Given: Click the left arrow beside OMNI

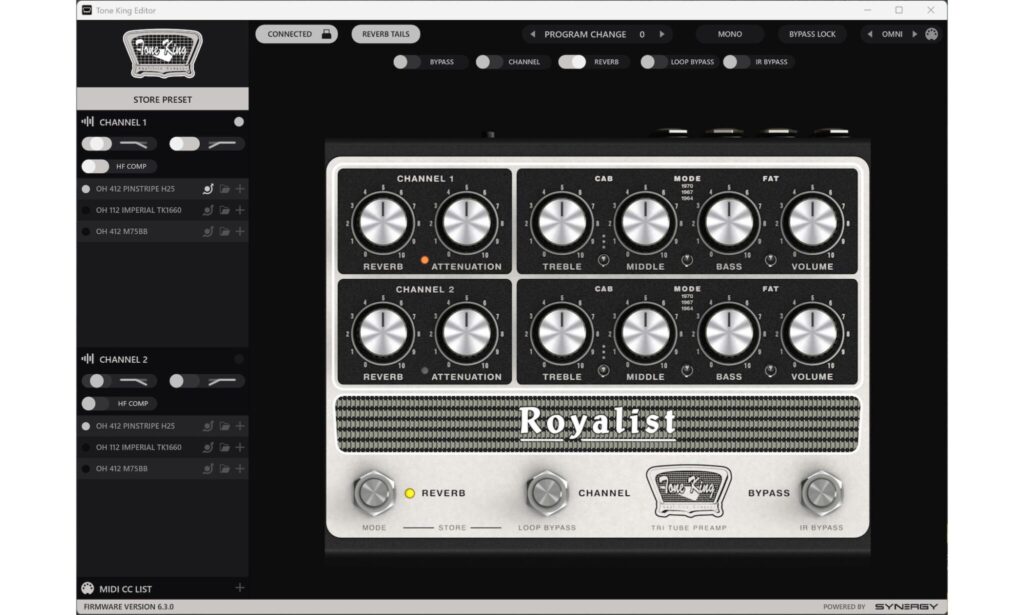Looking at the screenshot, I should pos(870,33).
